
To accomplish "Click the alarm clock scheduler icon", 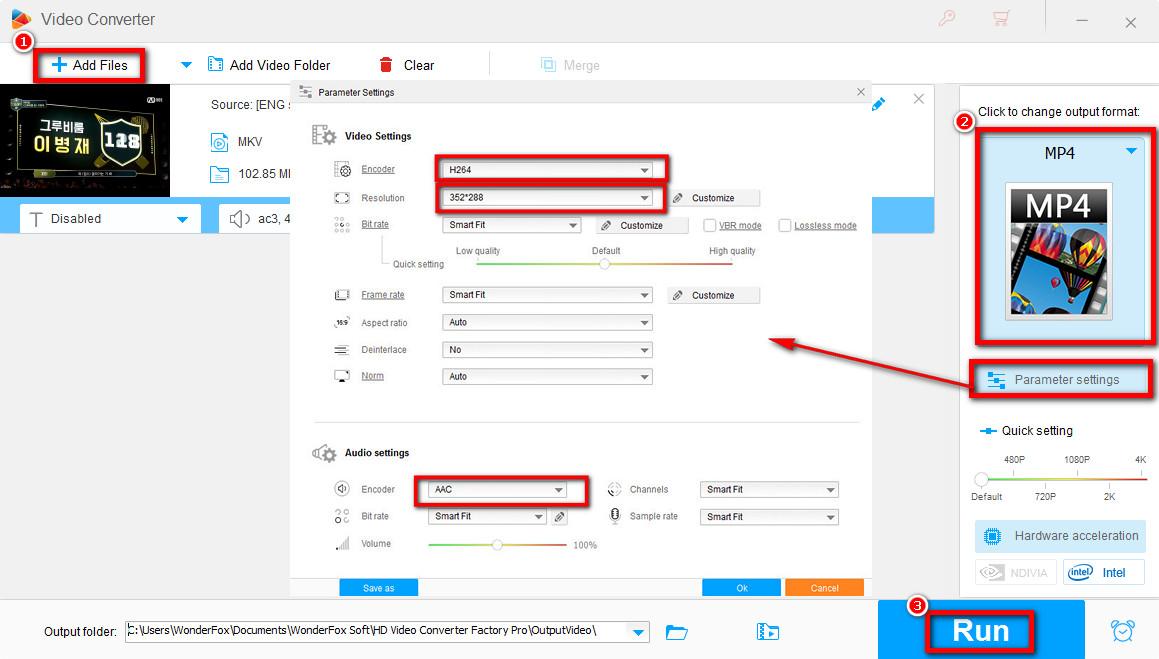I will click(x=1122, y=630).
